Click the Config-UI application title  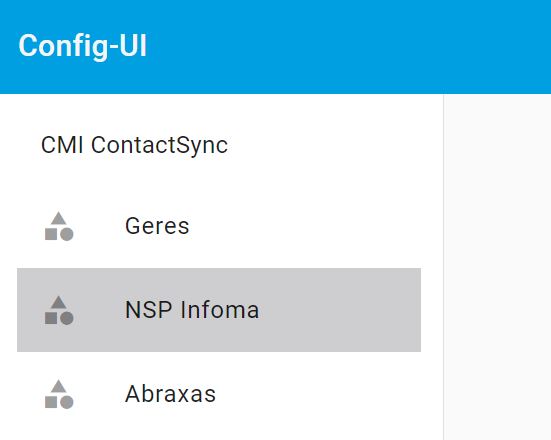click(x=83, y=46)
